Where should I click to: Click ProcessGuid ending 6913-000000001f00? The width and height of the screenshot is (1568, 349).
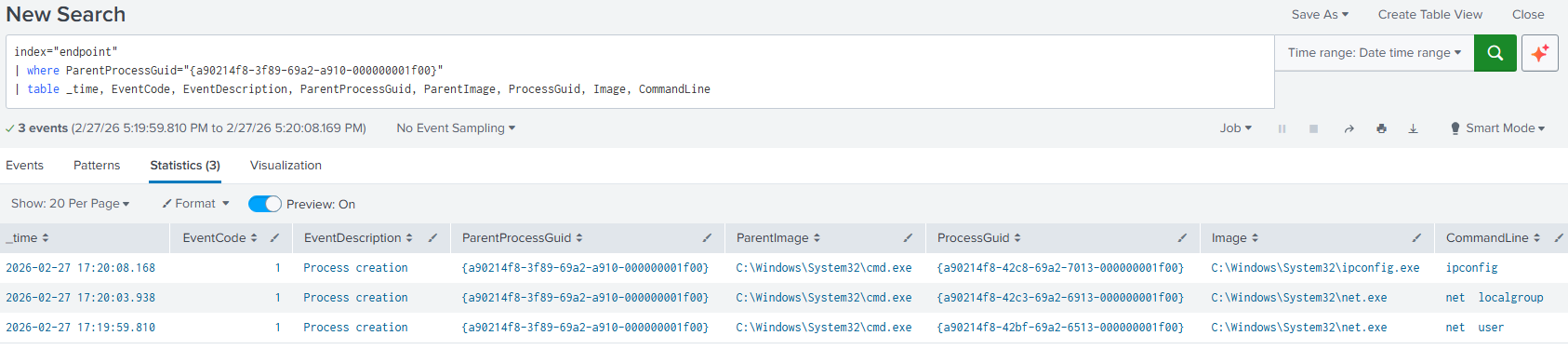(1060, 298)
